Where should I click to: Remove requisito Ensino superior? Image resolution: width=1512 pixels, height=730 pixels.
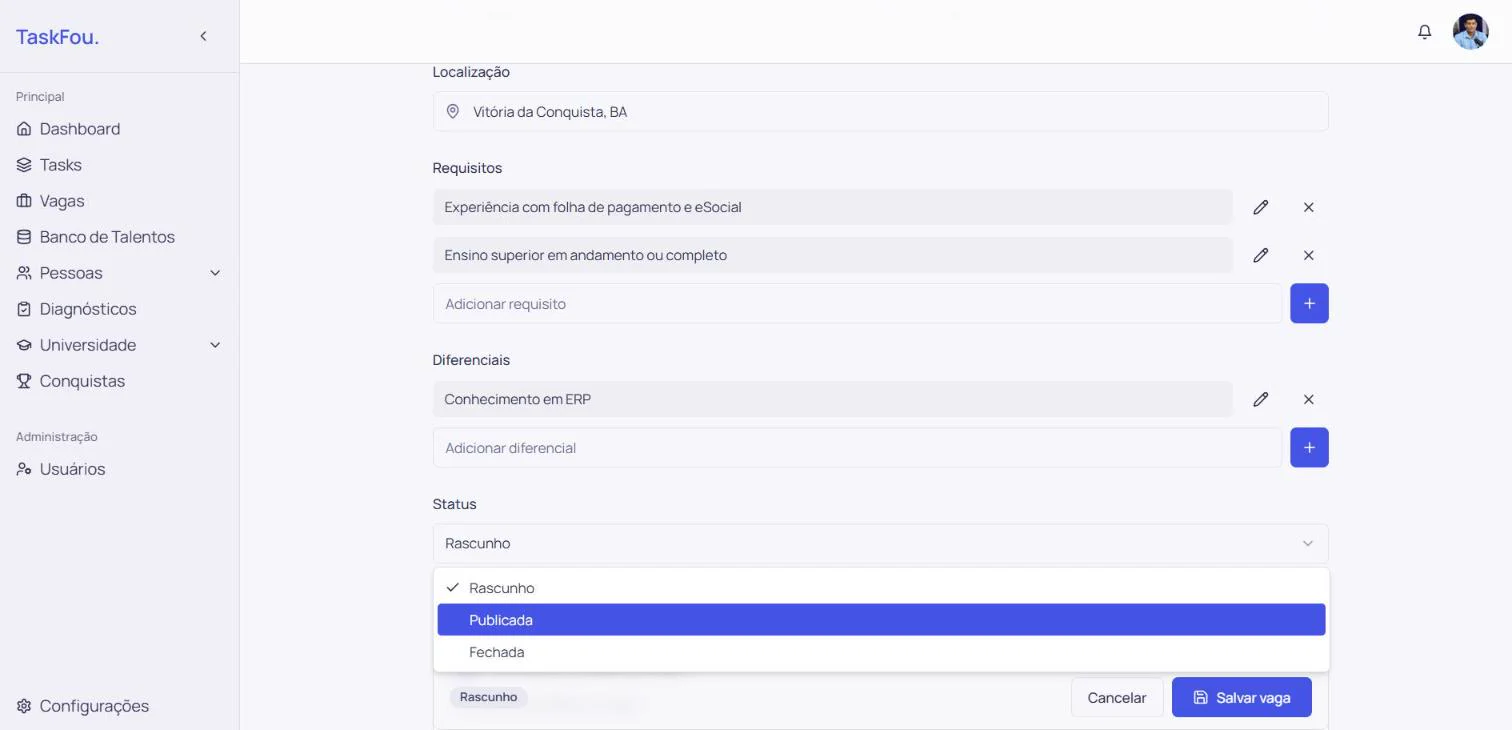(1308, 255)
